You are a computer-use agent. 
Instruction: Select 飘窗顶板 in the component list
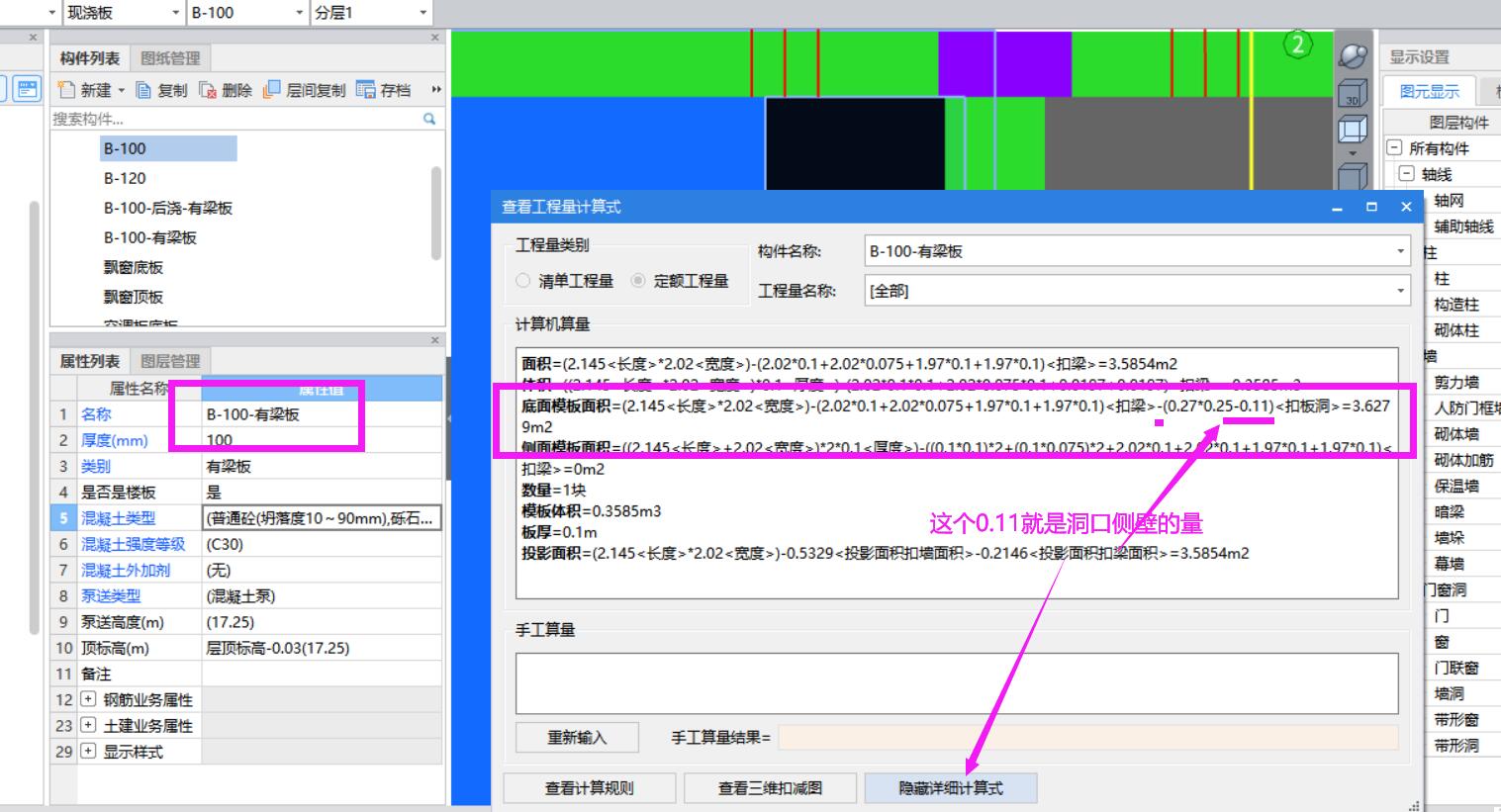[x=134, y=297]
